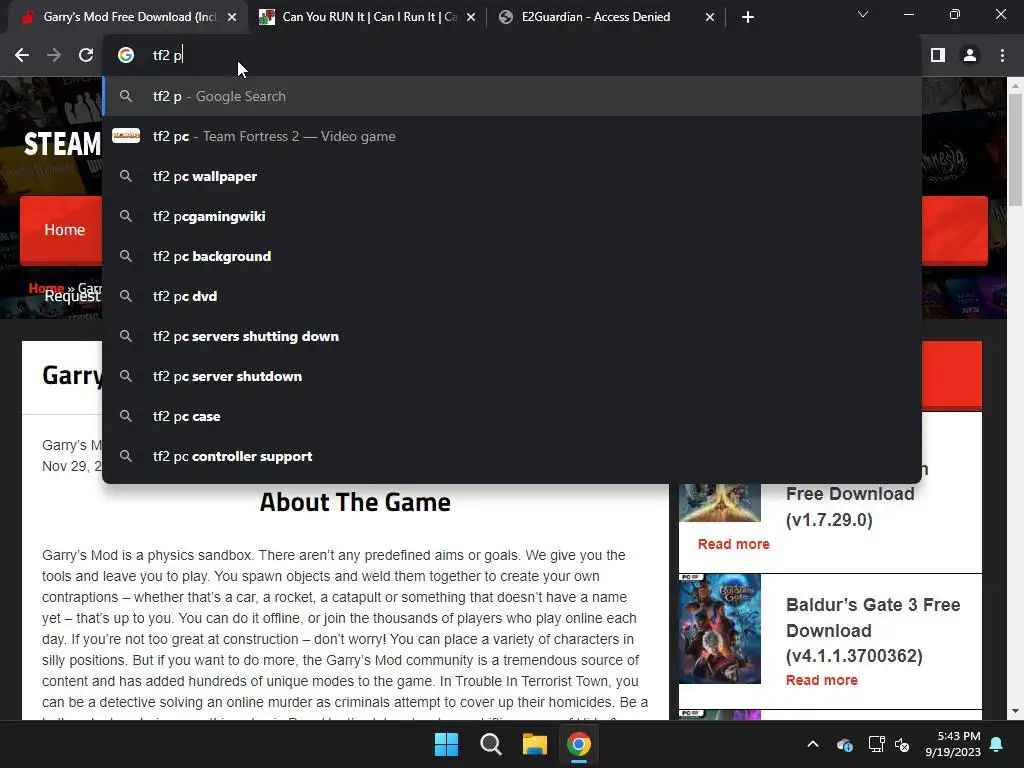Viewport: 1024px width, 768px height.
Task: Click the red Home breadcrumb link
Action: click(46, 288)
